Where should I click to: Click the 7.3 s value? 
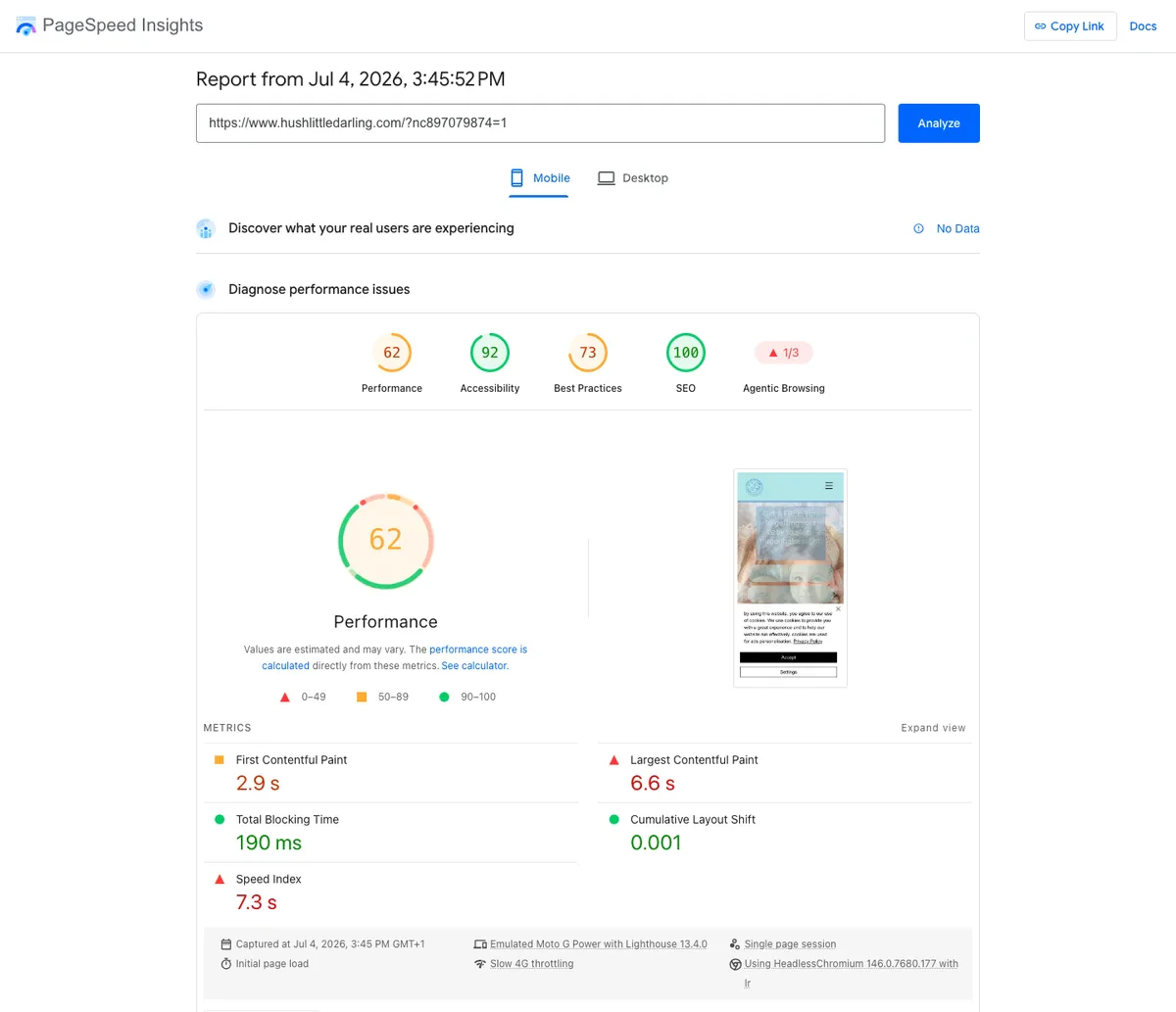pos(257,902)
